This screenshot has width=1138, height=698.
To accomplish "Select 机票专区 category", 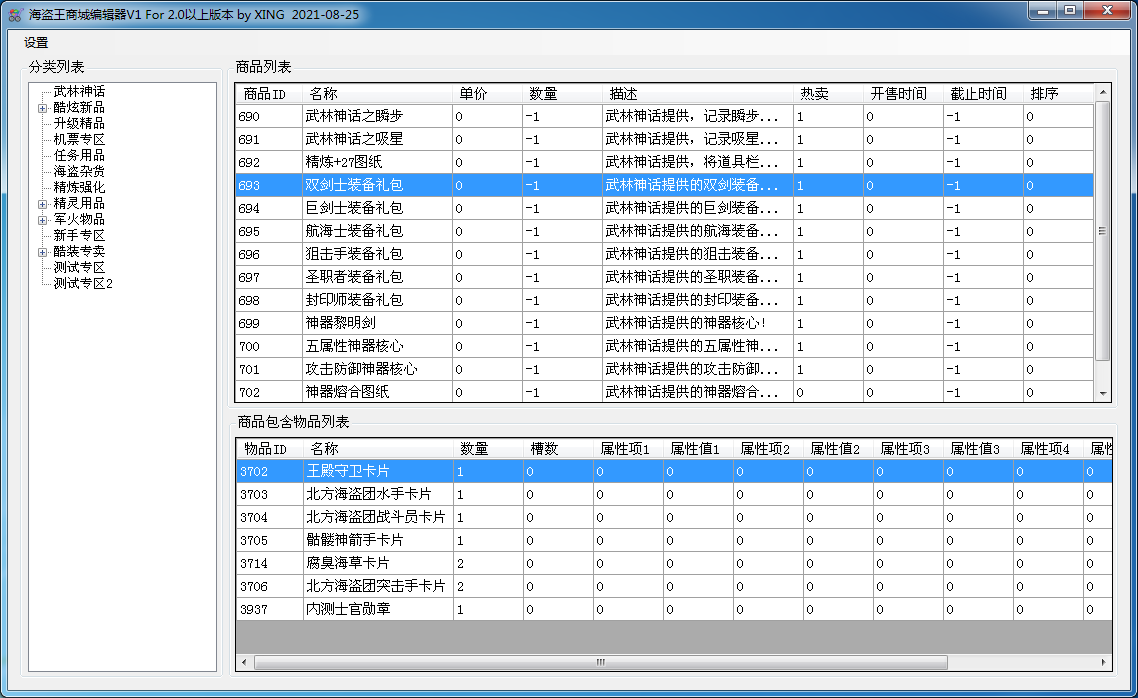I will (79, 139).
